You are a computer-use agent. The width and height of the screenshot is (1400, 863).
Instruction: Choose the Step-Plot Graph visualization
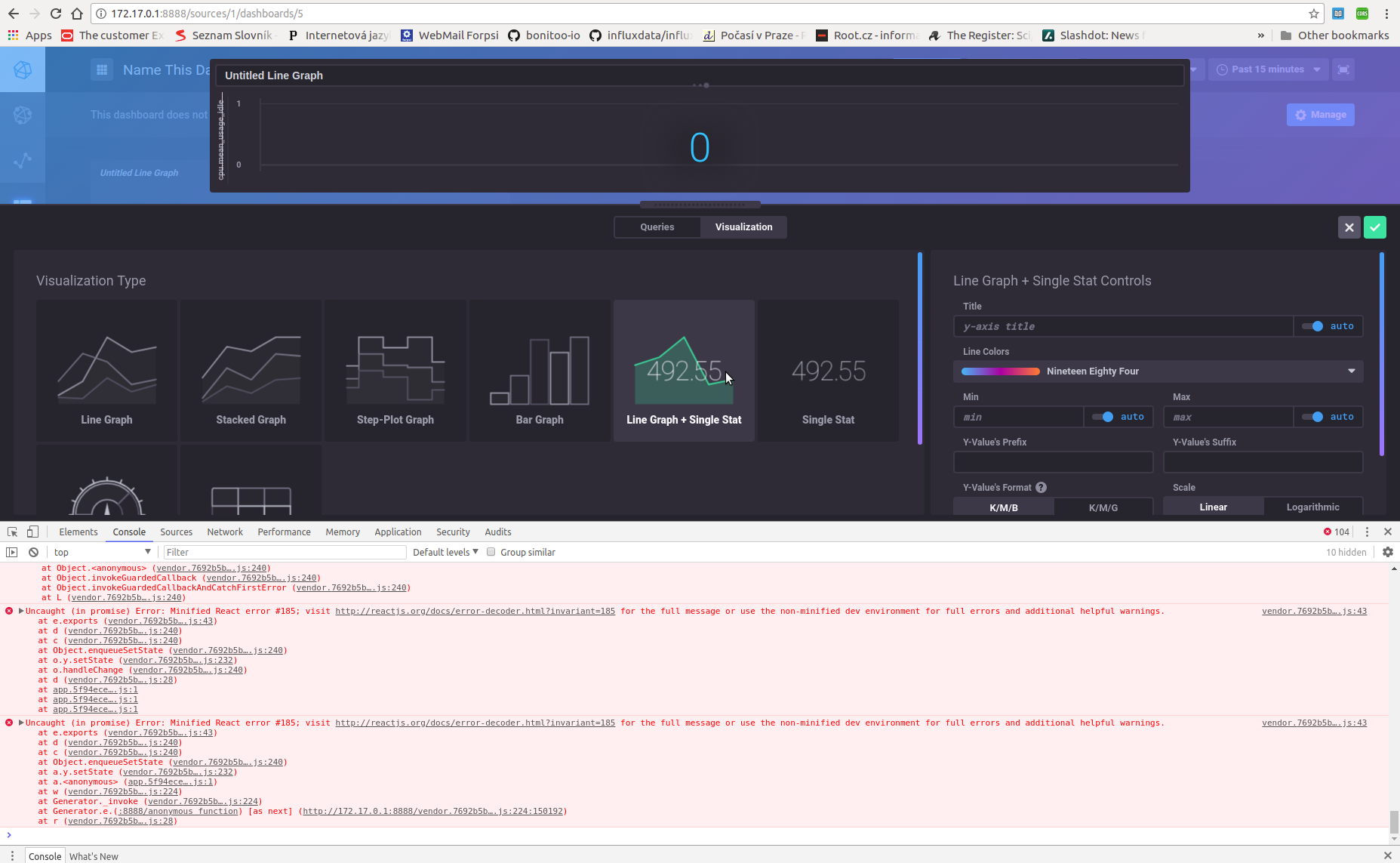pos(395,371)
